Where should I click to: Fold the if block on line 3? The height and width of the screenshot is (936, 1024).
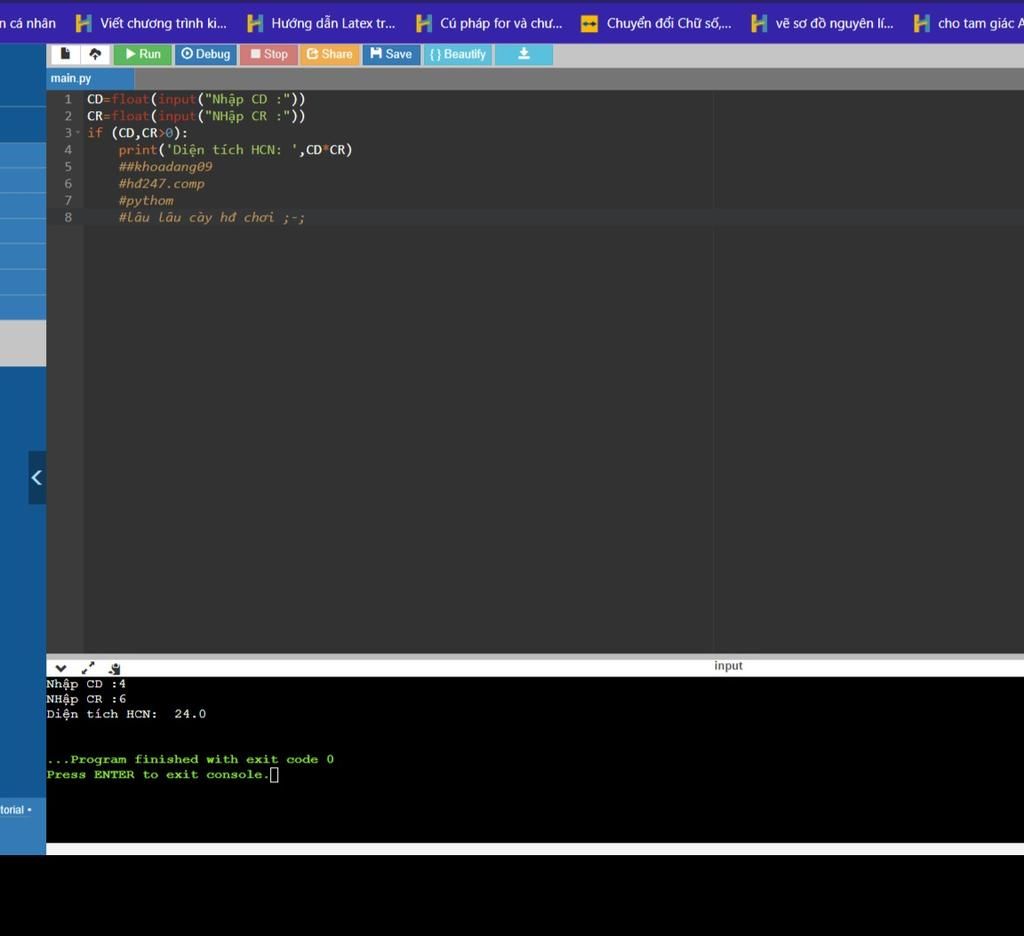click(78, 133)
